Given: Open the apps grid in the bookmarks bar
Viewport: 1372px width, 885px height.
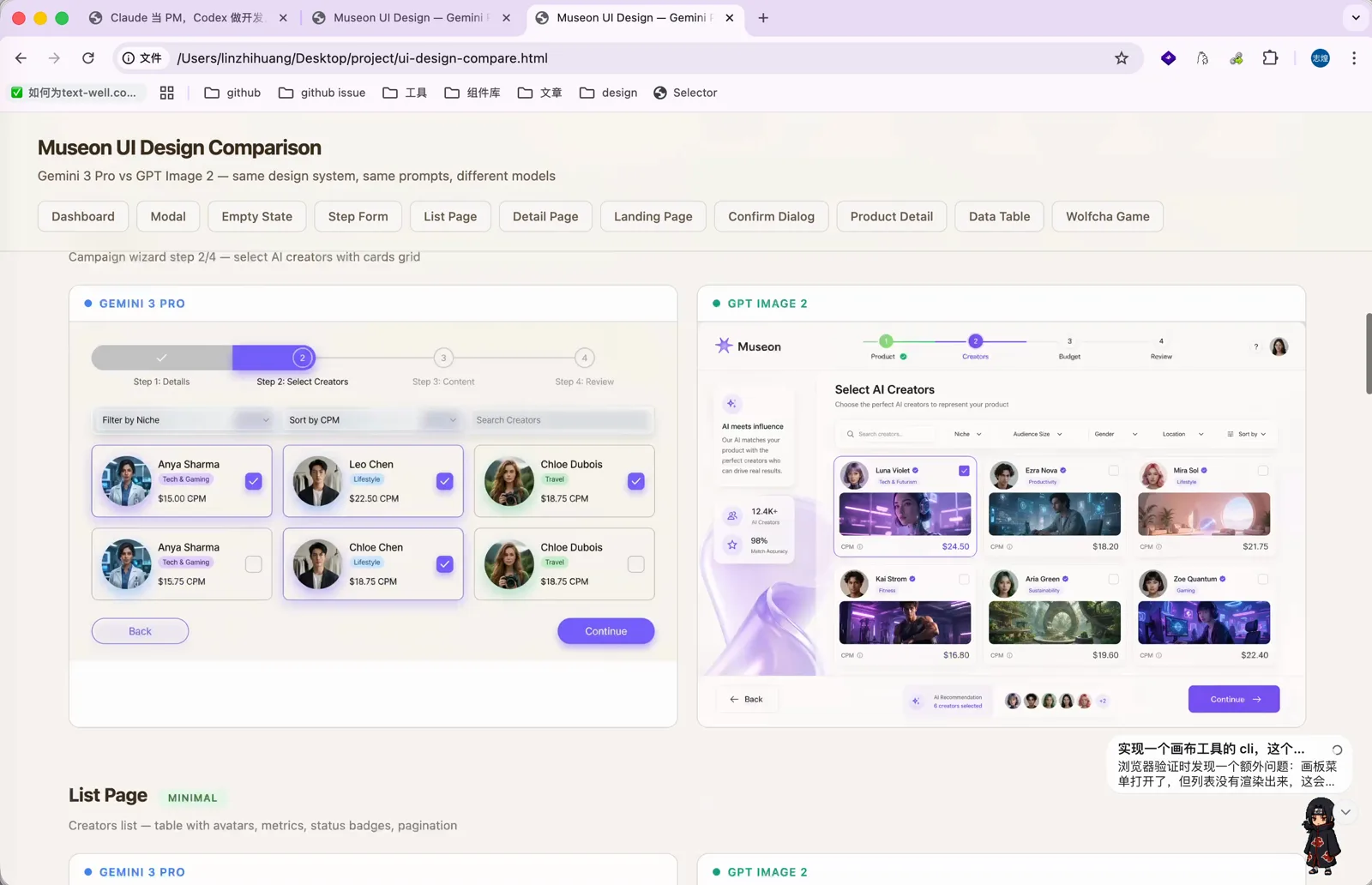Looking at the screenshot, I should click(x=167, y=93).
